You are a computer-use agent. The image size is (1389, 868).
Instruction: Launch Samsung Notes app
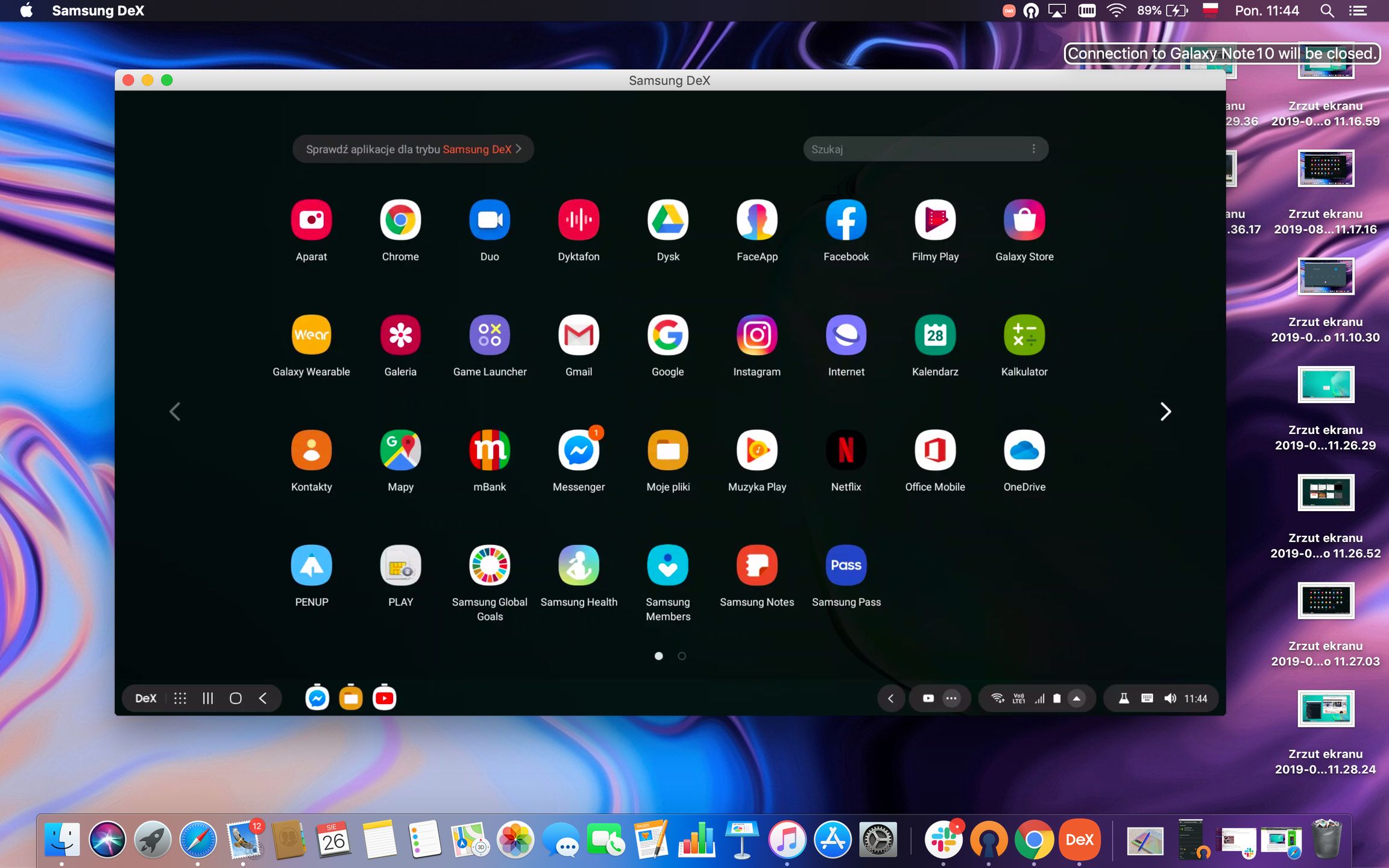tap(757, 565)
